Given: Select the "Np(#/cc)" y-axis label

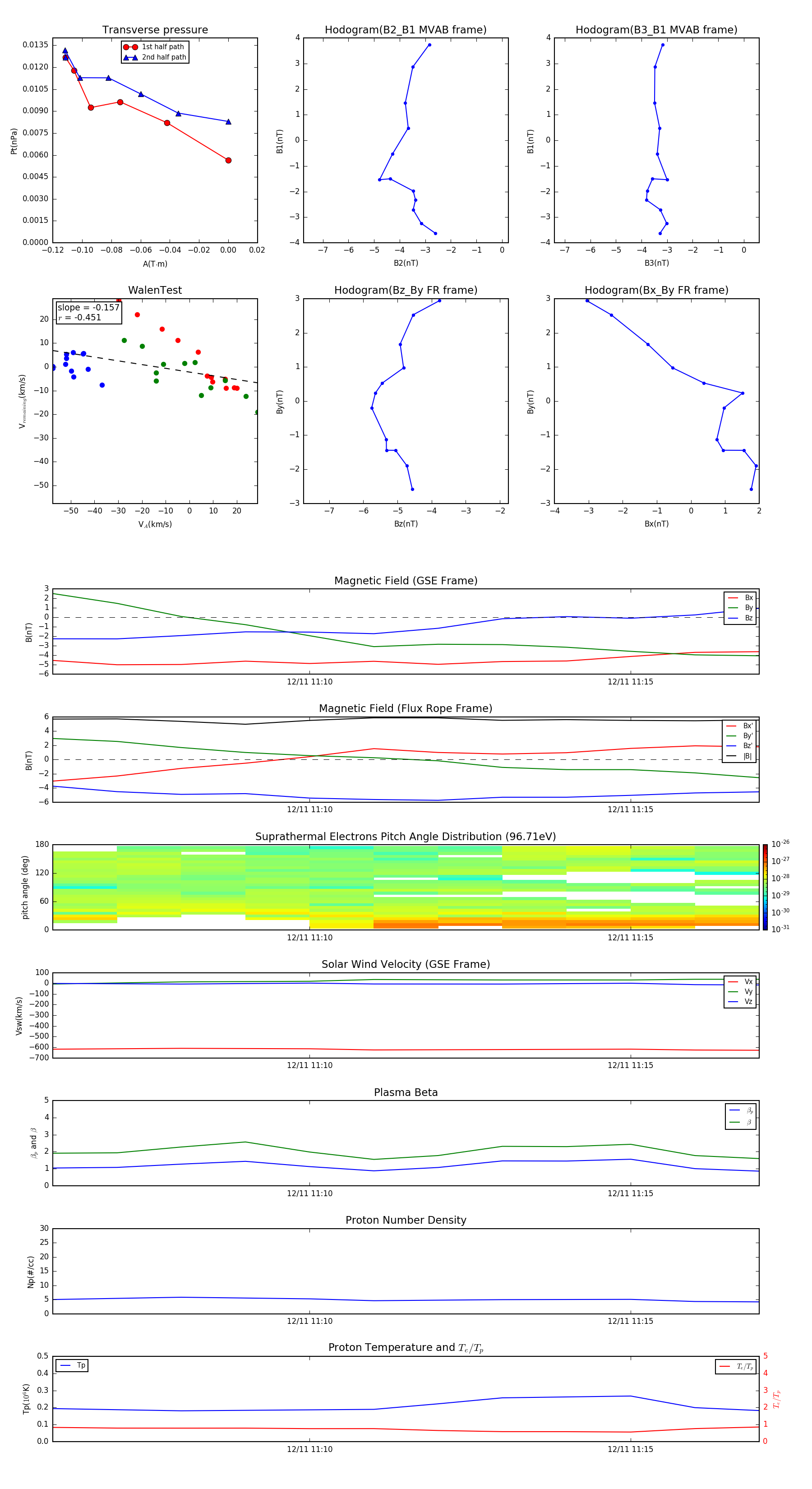Looking at the screenshot, I should 31,1271.
